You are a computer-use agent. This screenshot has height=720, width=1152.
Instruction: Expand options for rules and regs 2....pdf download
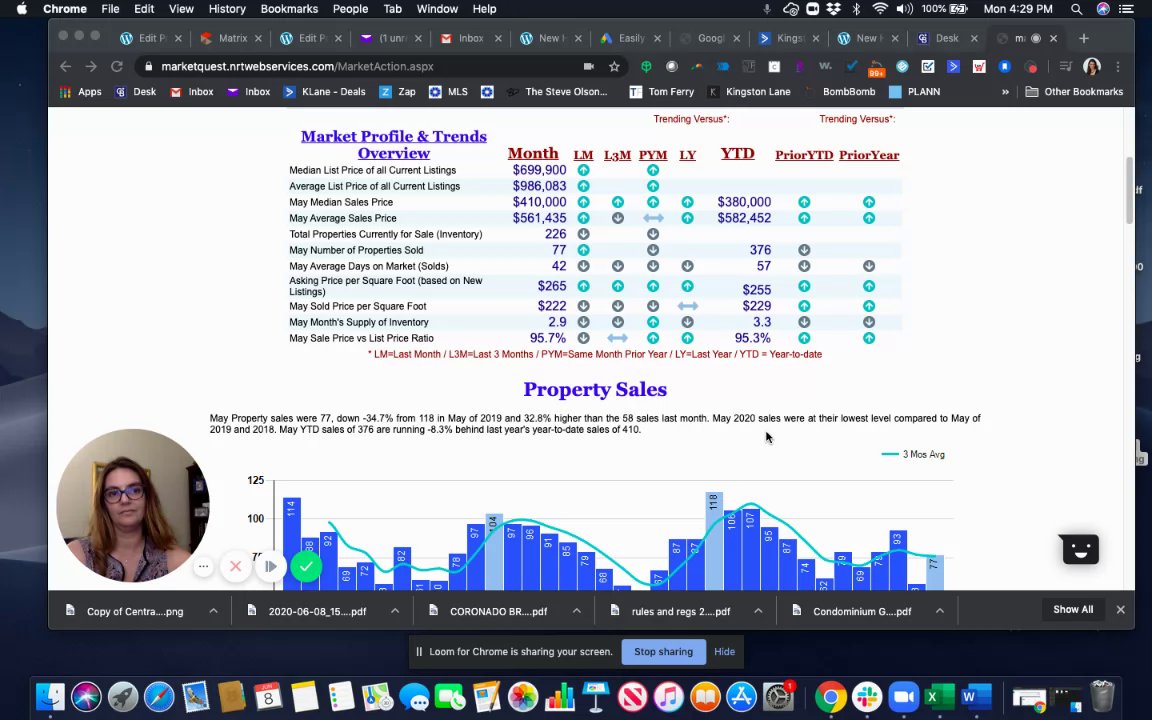click(x=758, y=611)
